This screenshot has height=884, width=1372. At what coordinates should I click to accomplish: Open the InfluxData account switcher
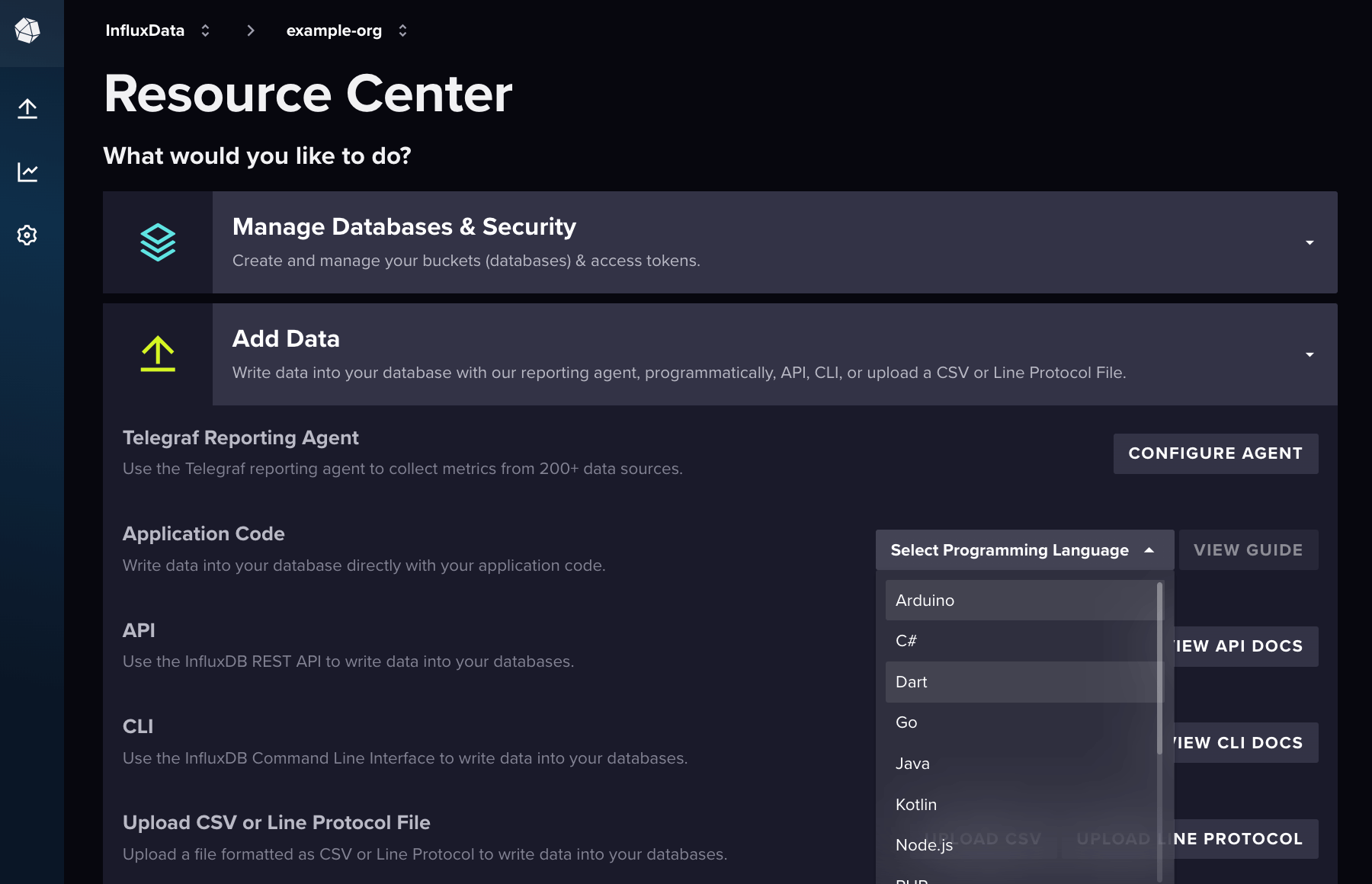click(x=158, y=30)
